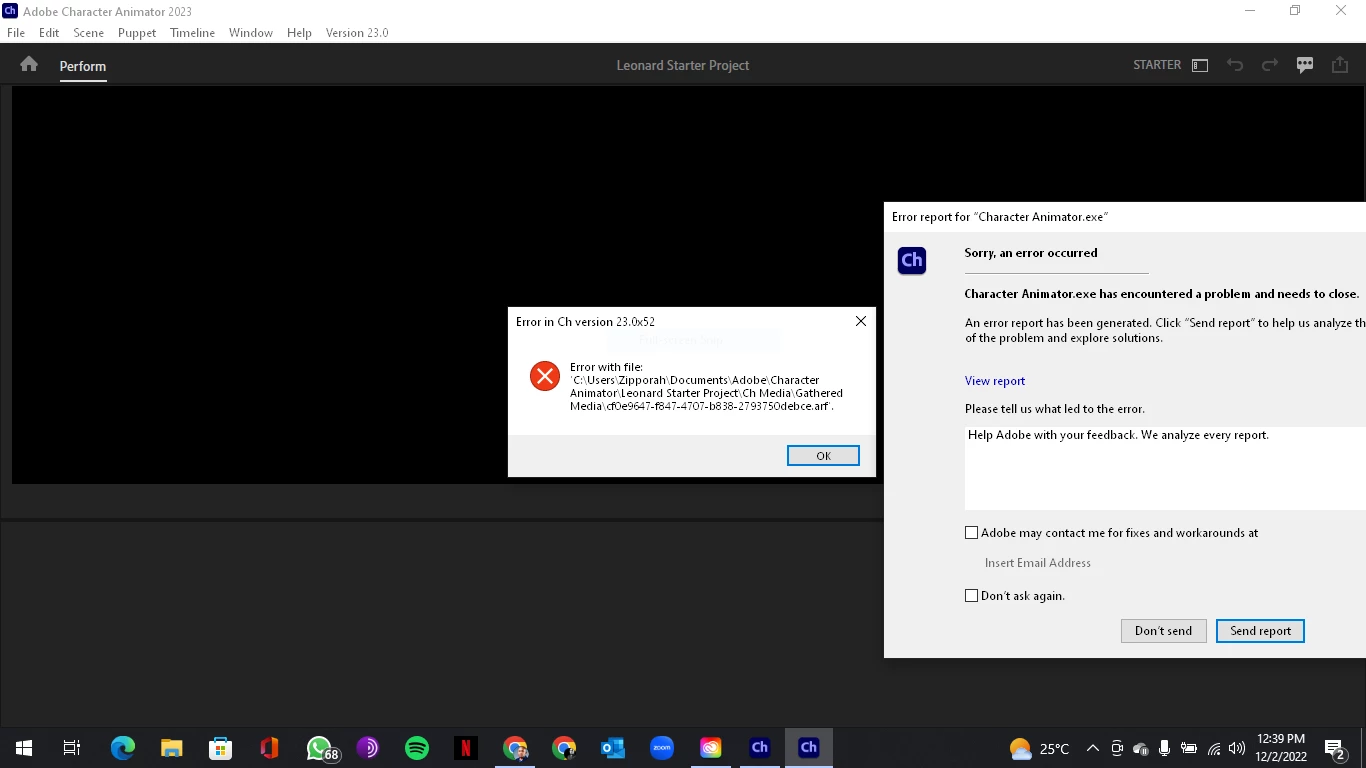
Task: Click the microphone icon in system tray
Action: click(x=1165, y=748)
